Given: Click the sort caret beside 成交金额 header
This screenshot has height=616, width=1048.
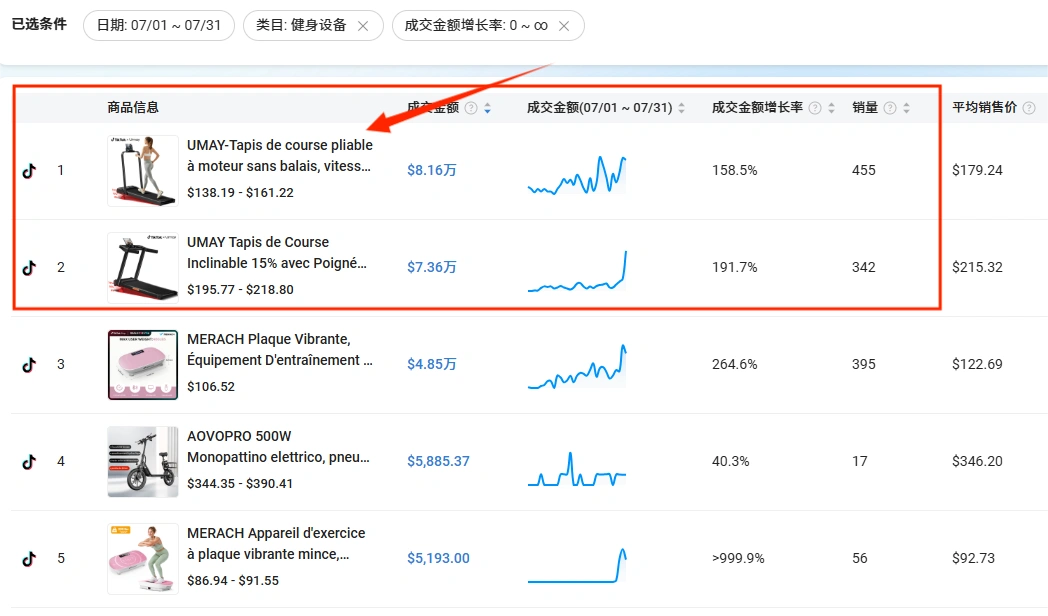Looking at the screenshot, I should tap(487, 107).
